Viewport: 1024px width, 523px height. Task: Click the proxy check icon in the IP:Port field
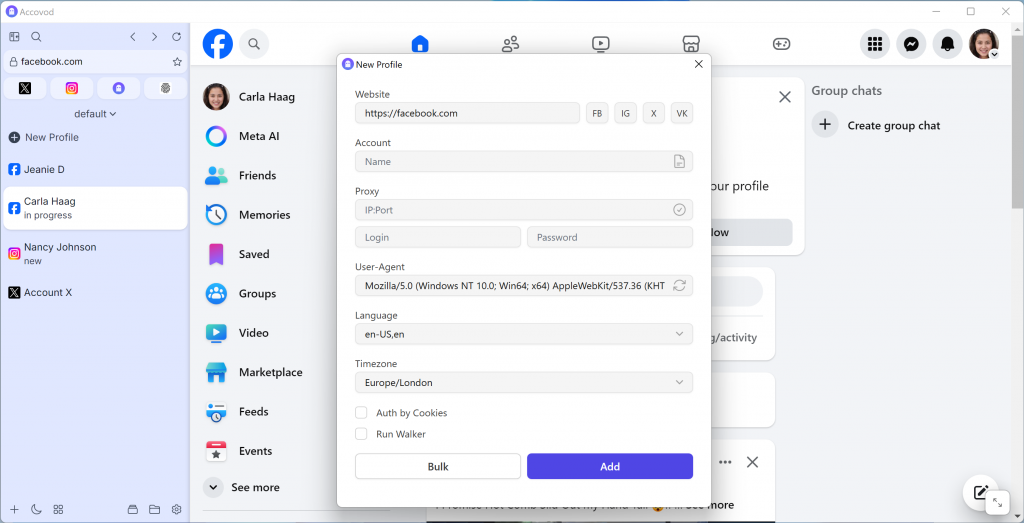(679, 210)
